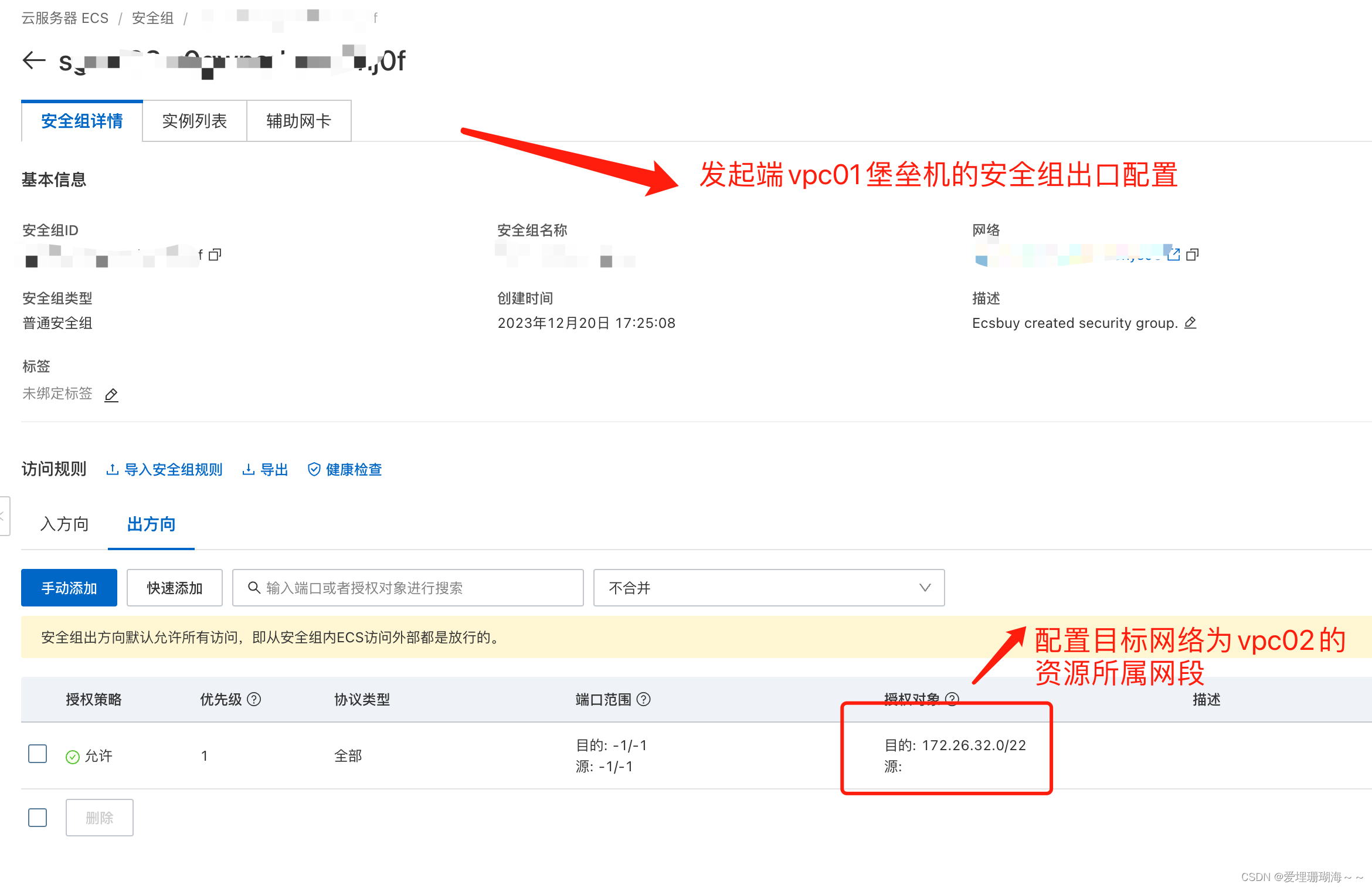
Task: Switch to 入方向 inbound tab
Action: click(x=64, y=524)
